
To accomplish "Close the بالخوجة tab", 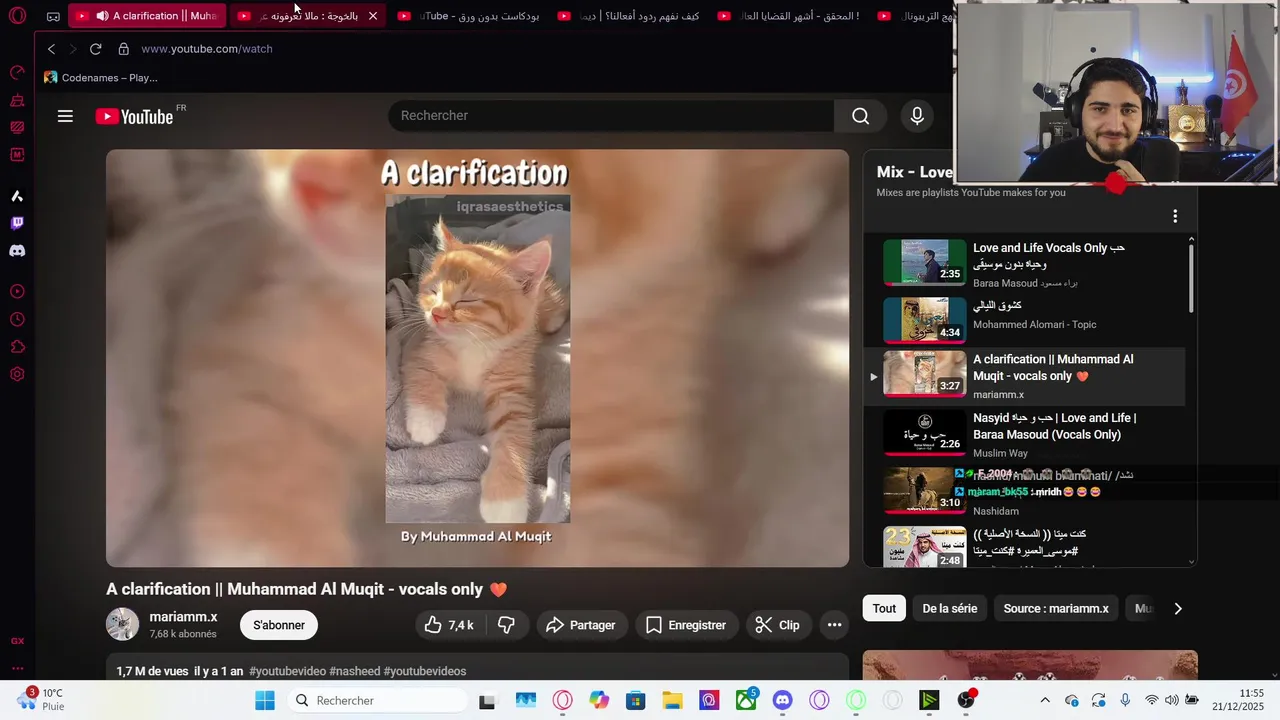I will [373, 16].
